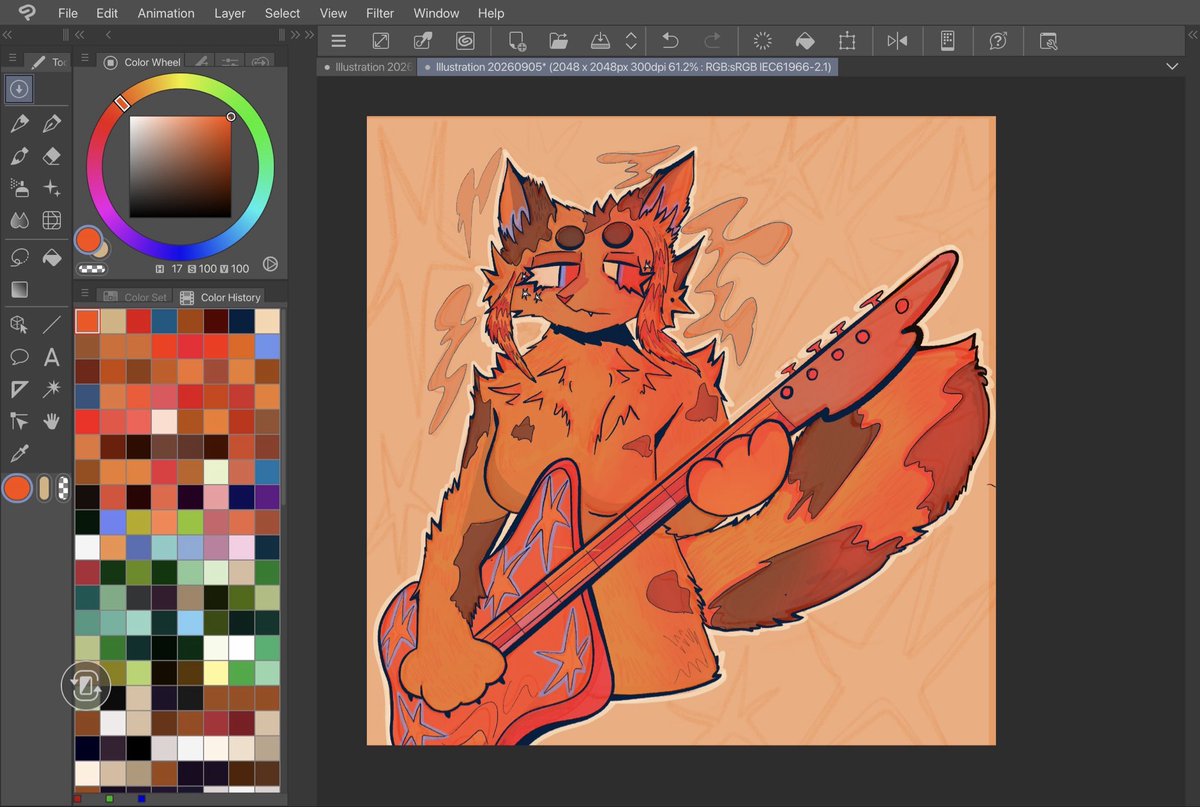Viewport: 1200px width, 807px height.
Task: Select the Hand move tool
Action: click(52, 421)
